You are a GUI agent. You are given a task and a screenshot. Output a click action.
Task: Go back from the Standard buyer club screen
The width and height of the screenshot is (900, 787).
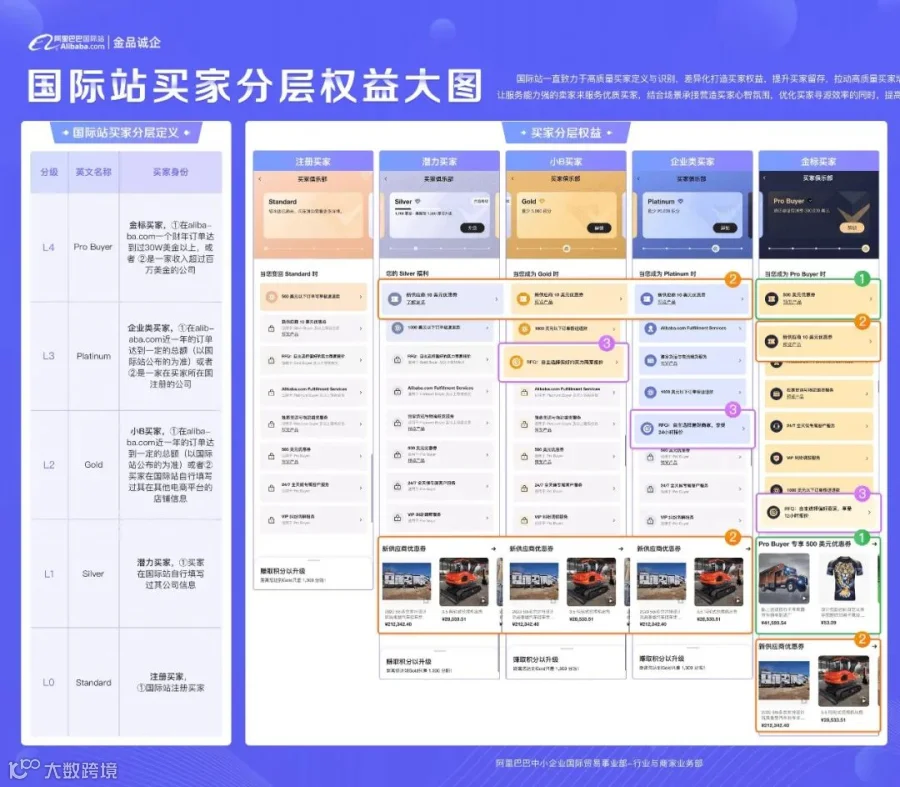point(260,179)
